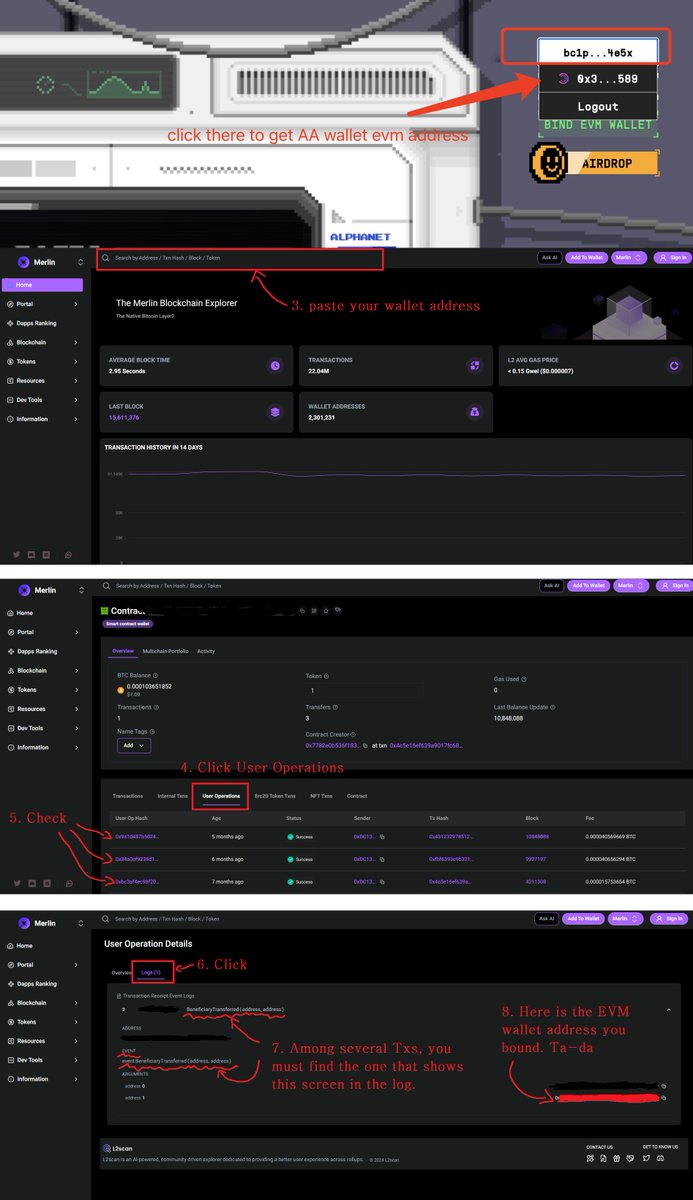This screenshot has height=1200, width=693.
Task: Copy sender 0xDC13... in the 5 months ago row
Action: 382,835
